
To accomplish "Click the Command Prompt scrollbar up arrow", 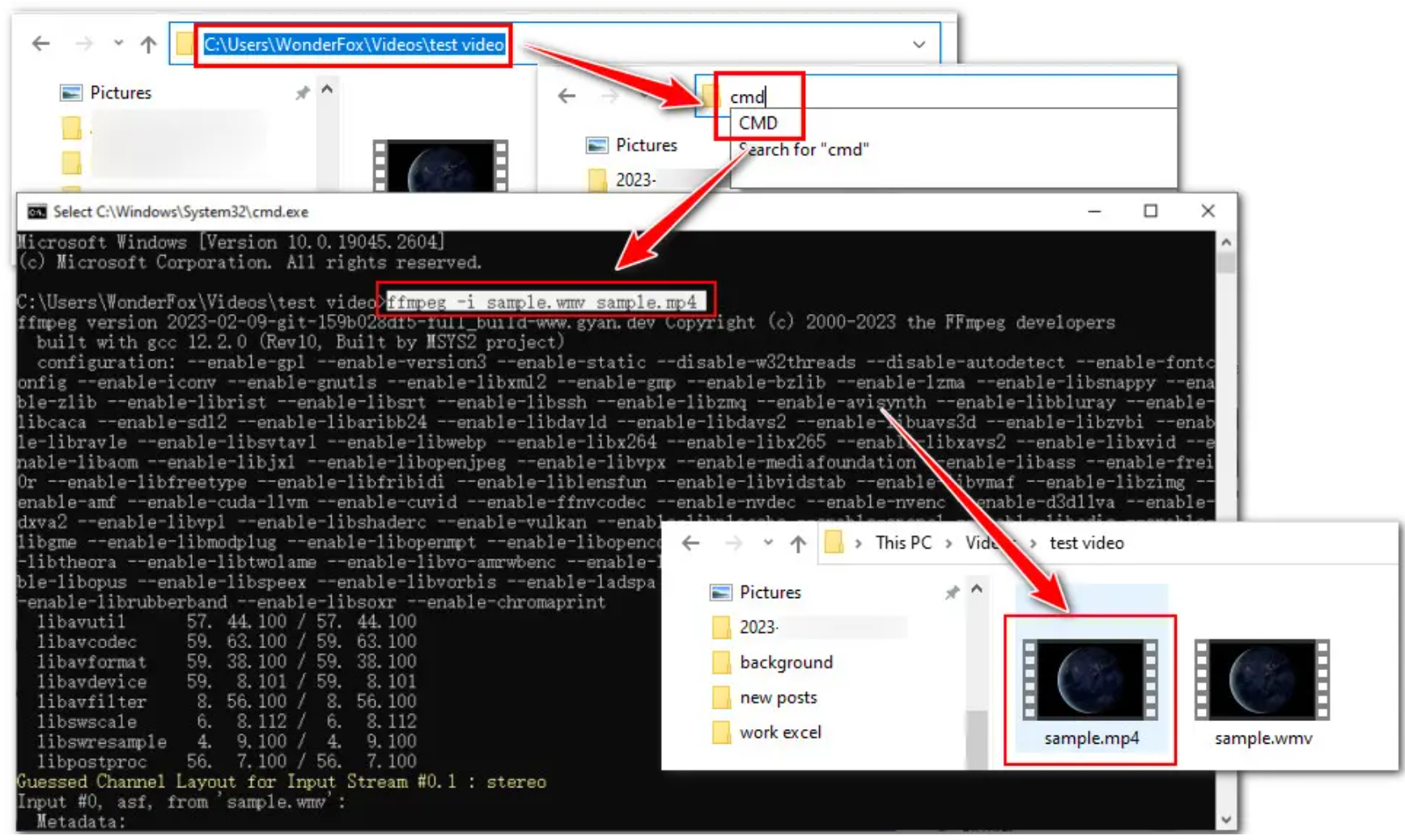I will tap(1225, 242).
